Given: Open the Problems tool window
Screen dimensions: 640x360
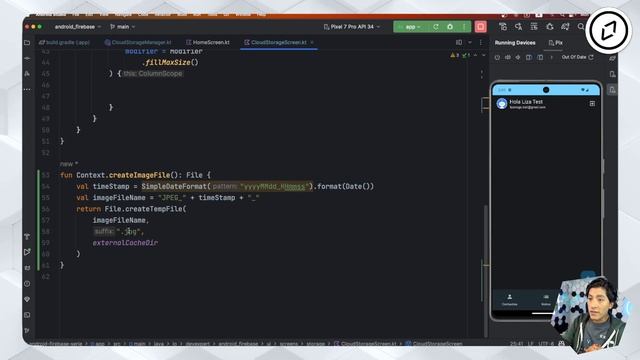Looking at the screenshot, I should click(27, 284).
